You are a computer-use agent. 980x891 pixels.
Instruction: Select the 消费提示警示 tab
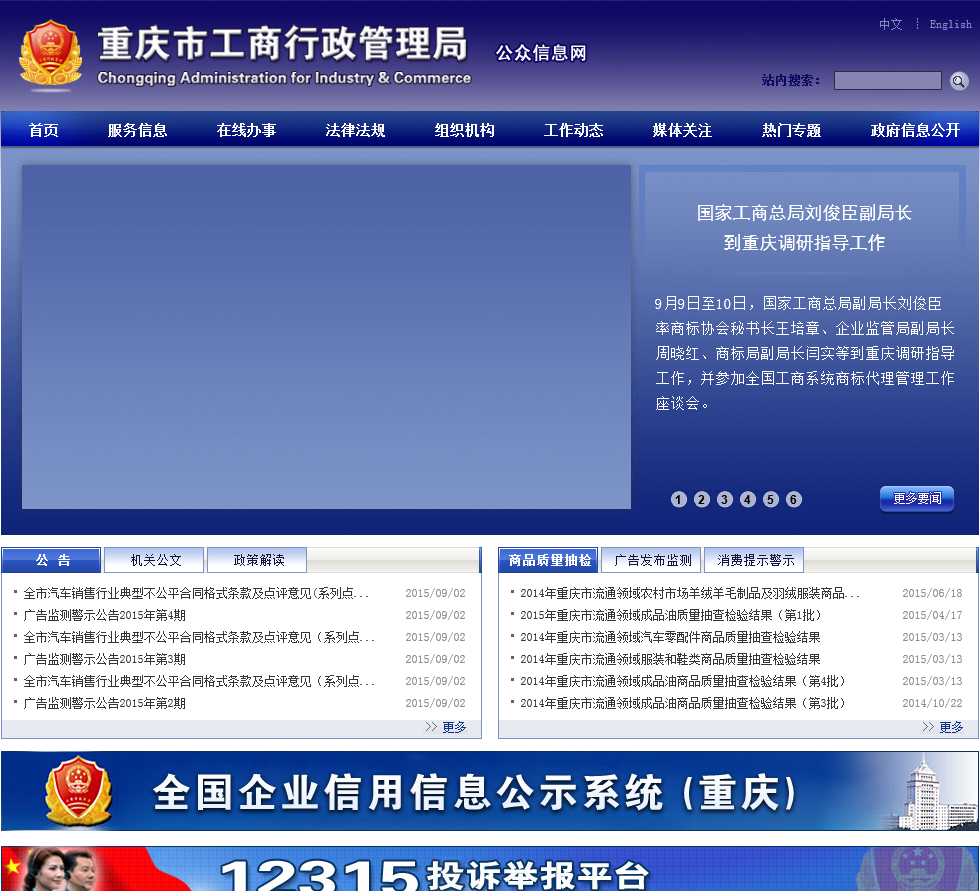755,560
